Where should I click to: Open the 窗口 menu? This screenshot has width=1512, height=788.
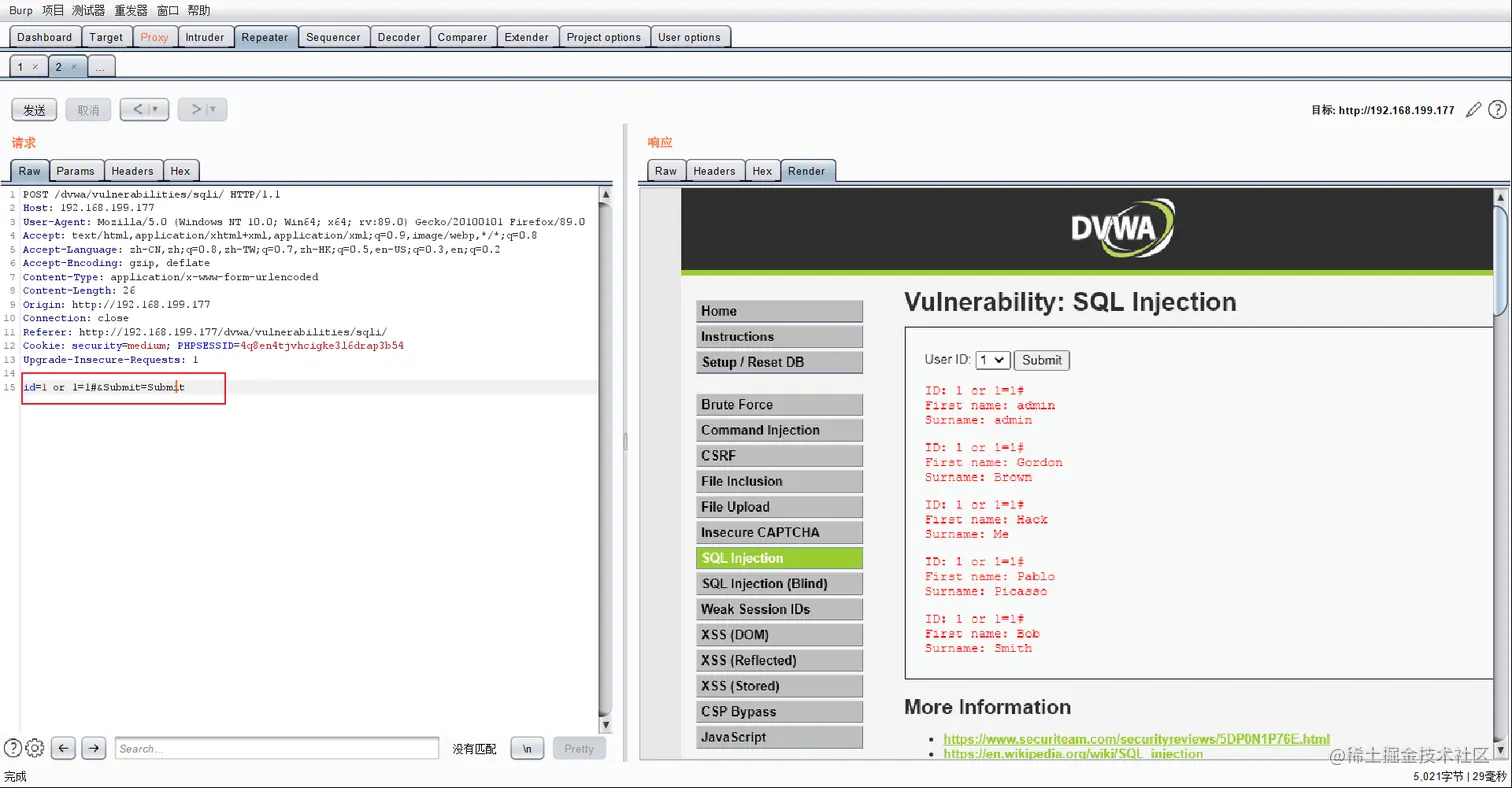168,11
